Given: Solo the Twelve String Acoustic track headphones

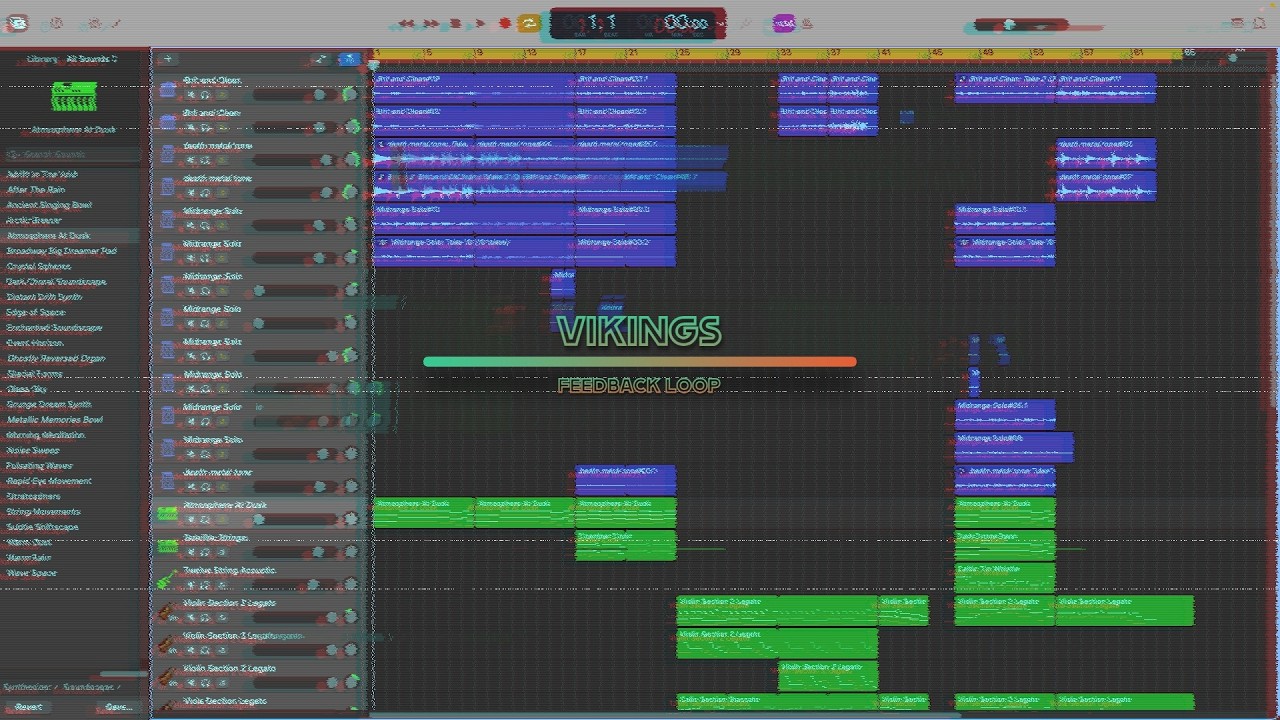Looking at the screenshot, I should pyautogui.click(x=206, y=585).
